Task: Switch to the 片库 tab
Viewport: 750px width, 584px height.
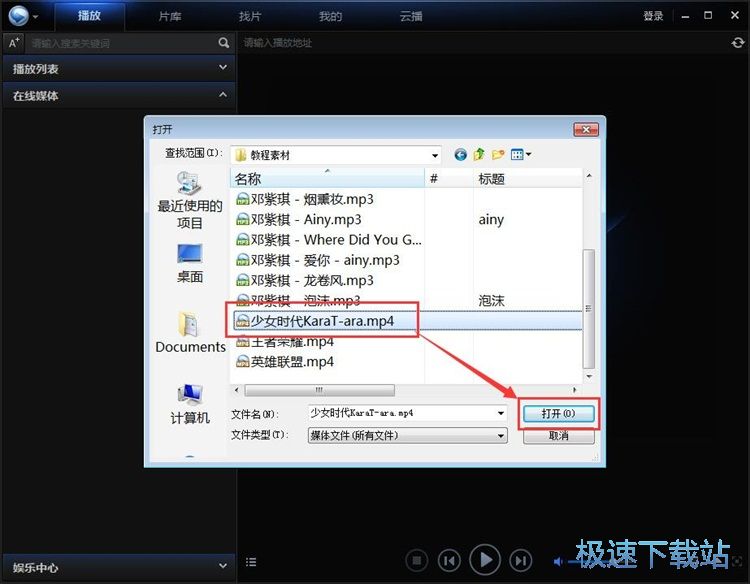Action: coord(170,16)
